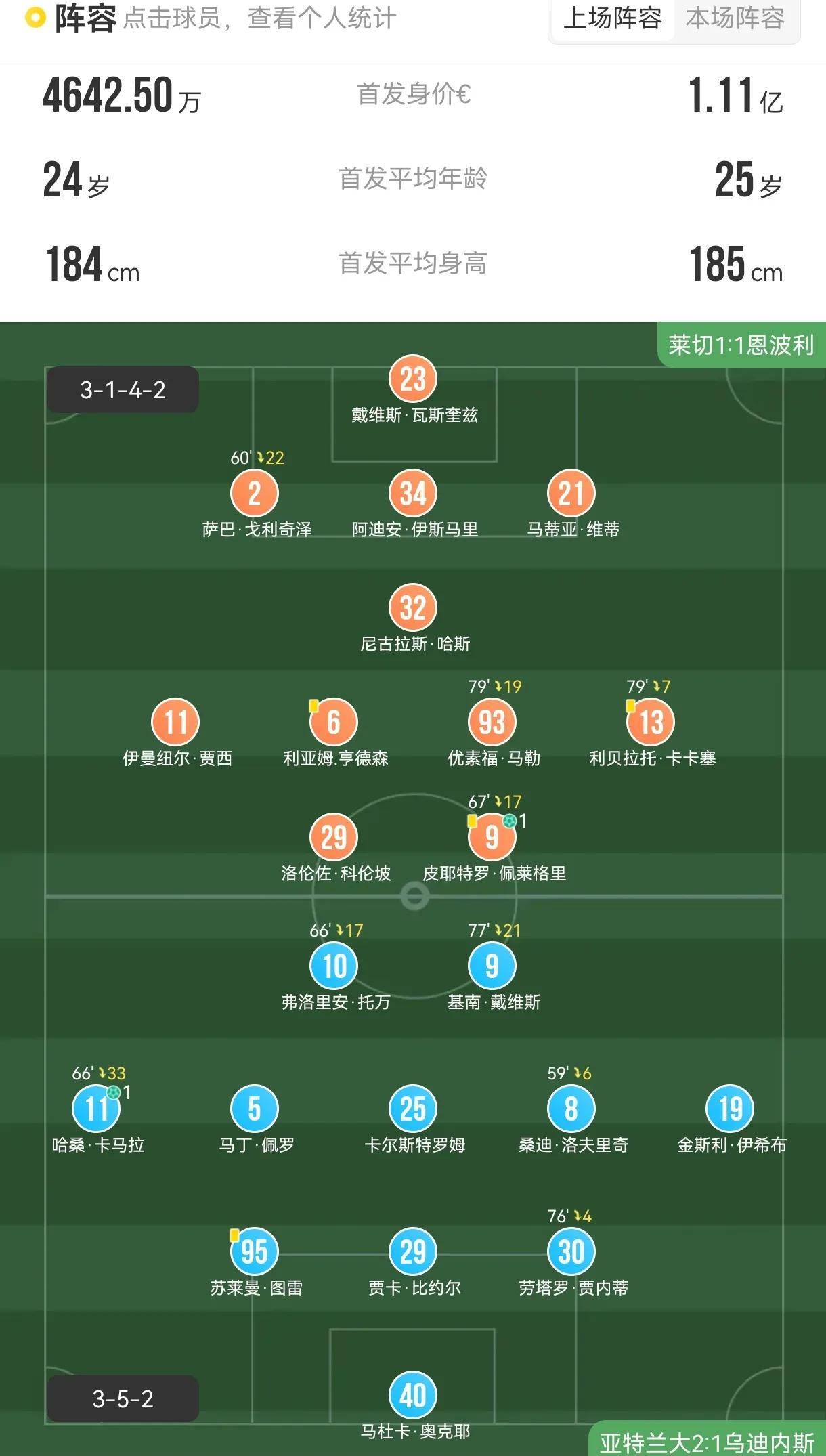Select blue number 11 哈桑·卡马拉

pos(96,1109)
